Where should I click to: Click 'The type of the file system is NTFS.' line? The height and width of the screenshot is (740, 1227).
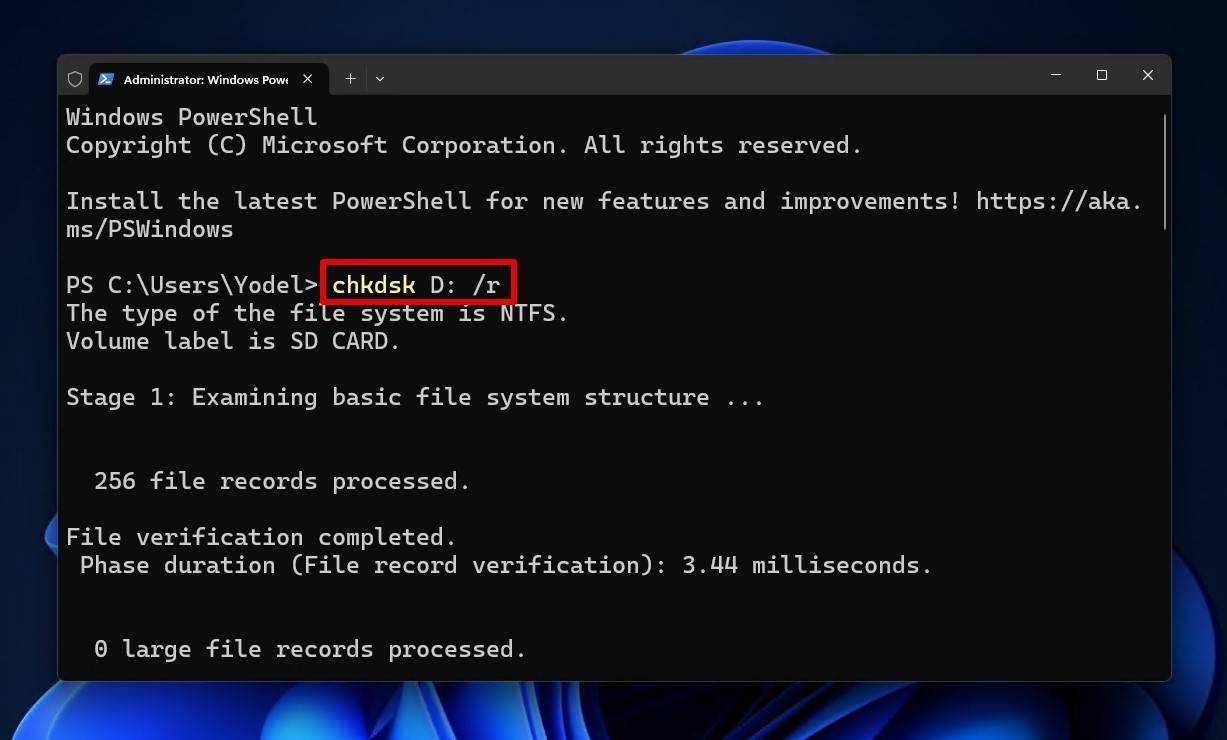317,313
